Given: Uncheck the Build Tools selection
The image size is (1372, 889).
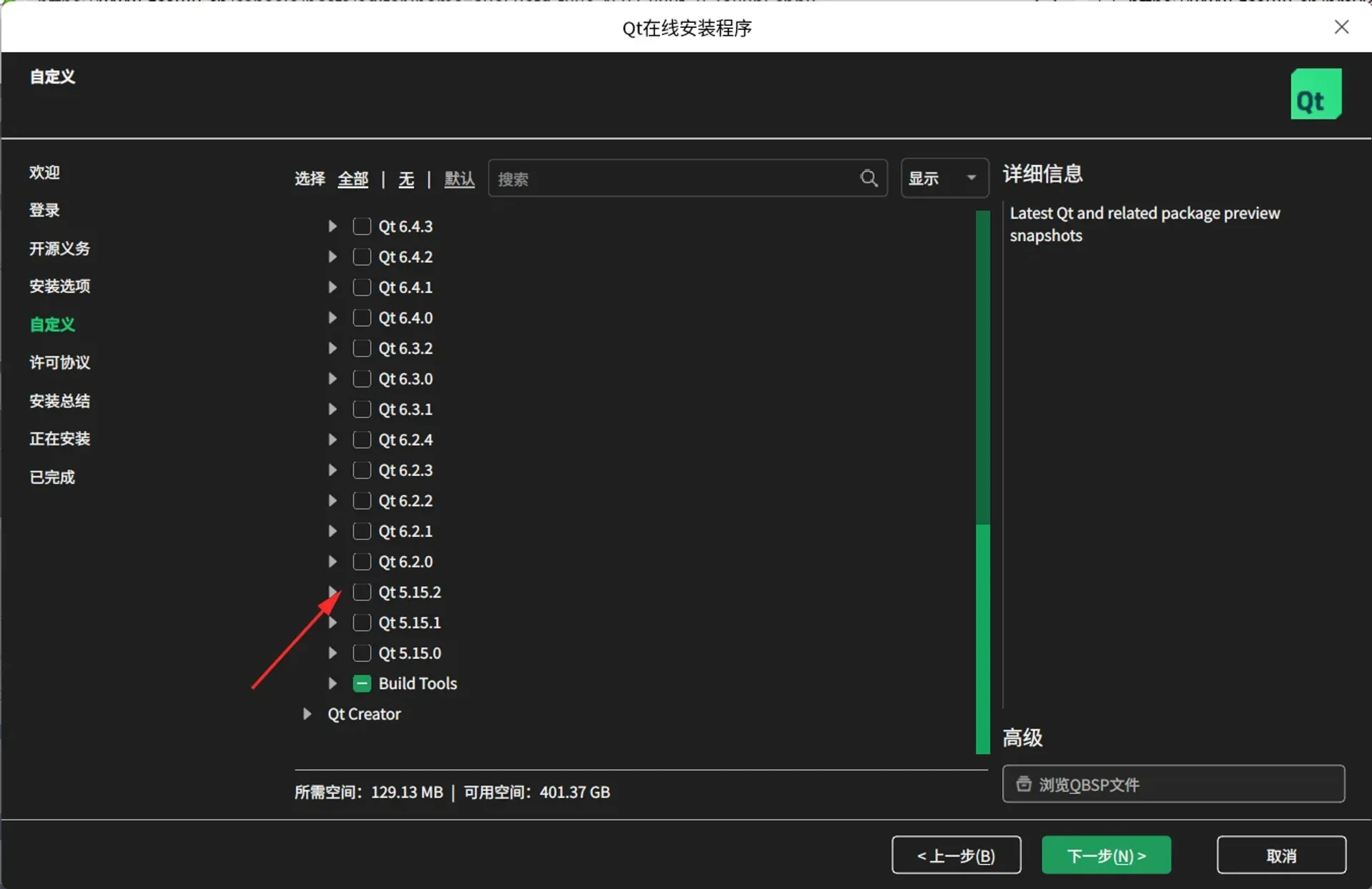Looking at the screenshot, I should coord(361,683).
